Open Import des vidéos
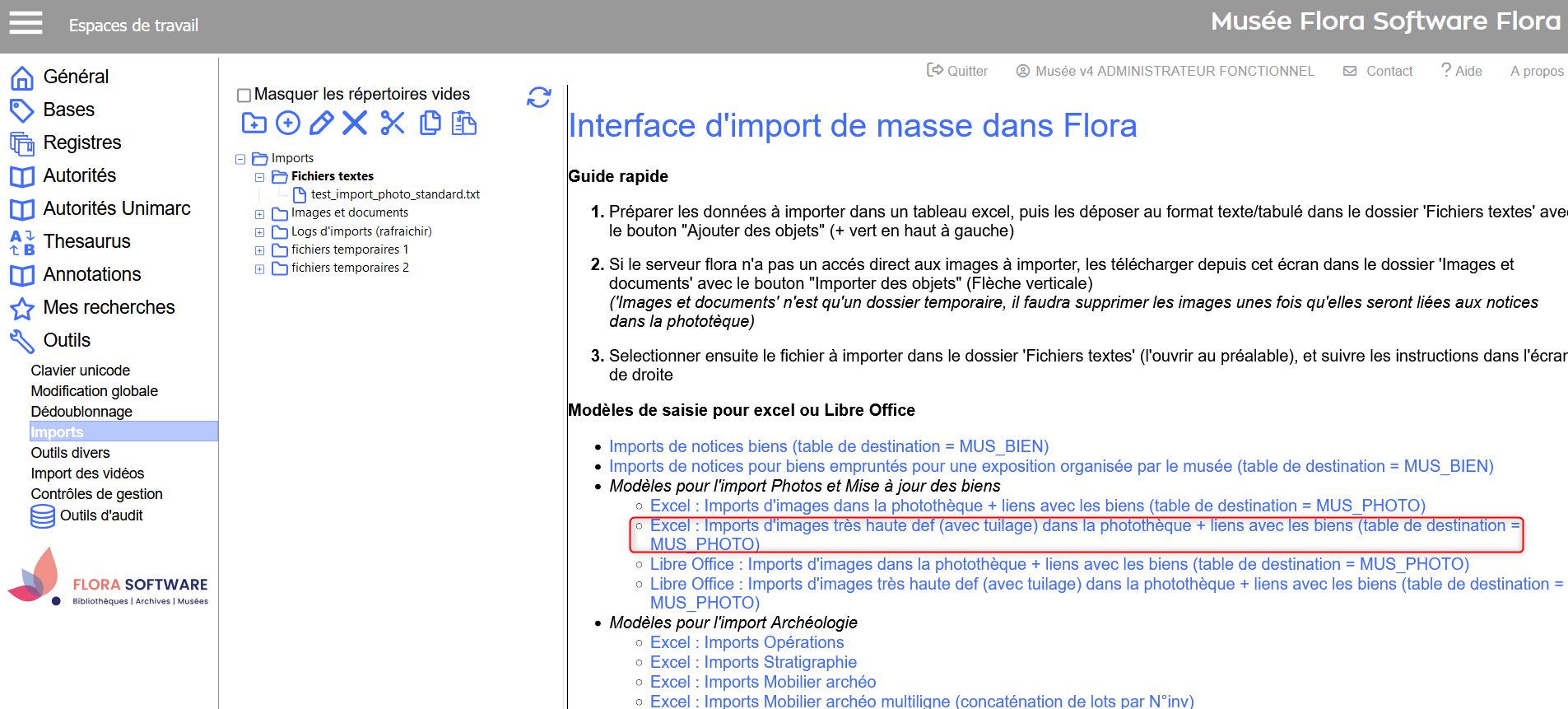This screenshot has width=1568, height=709. [x=87, y=473]
